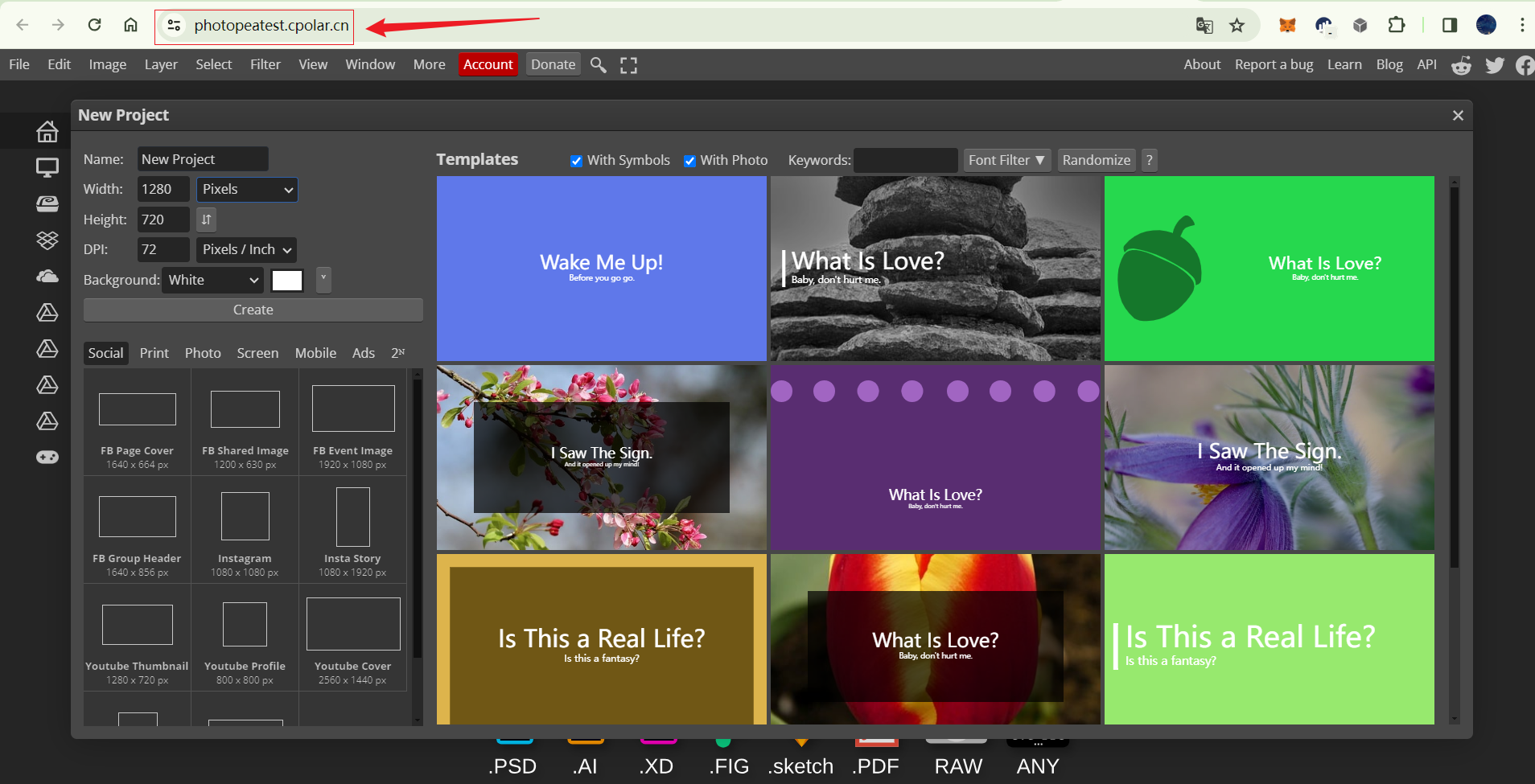This screenshot has height=784, width=1535.
Task: Switch to the Mobile presets tab
Action: click(x=315, y=353)
